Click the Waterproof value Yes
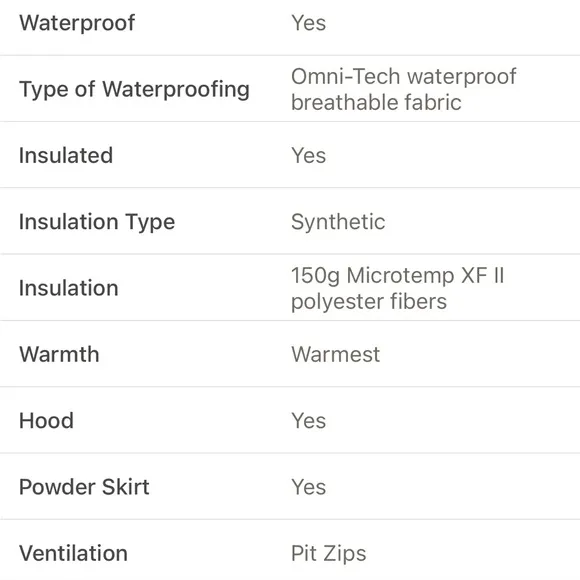The width and height of the screenshot is (580, 580). pyautogui.click(x=308, y=23)
